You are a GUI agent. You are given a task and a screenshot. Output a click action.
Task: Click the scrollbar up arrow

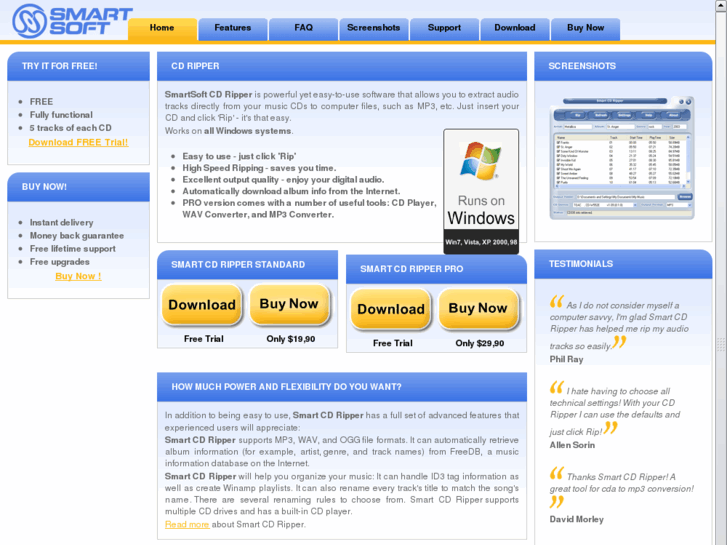[721, 6]
